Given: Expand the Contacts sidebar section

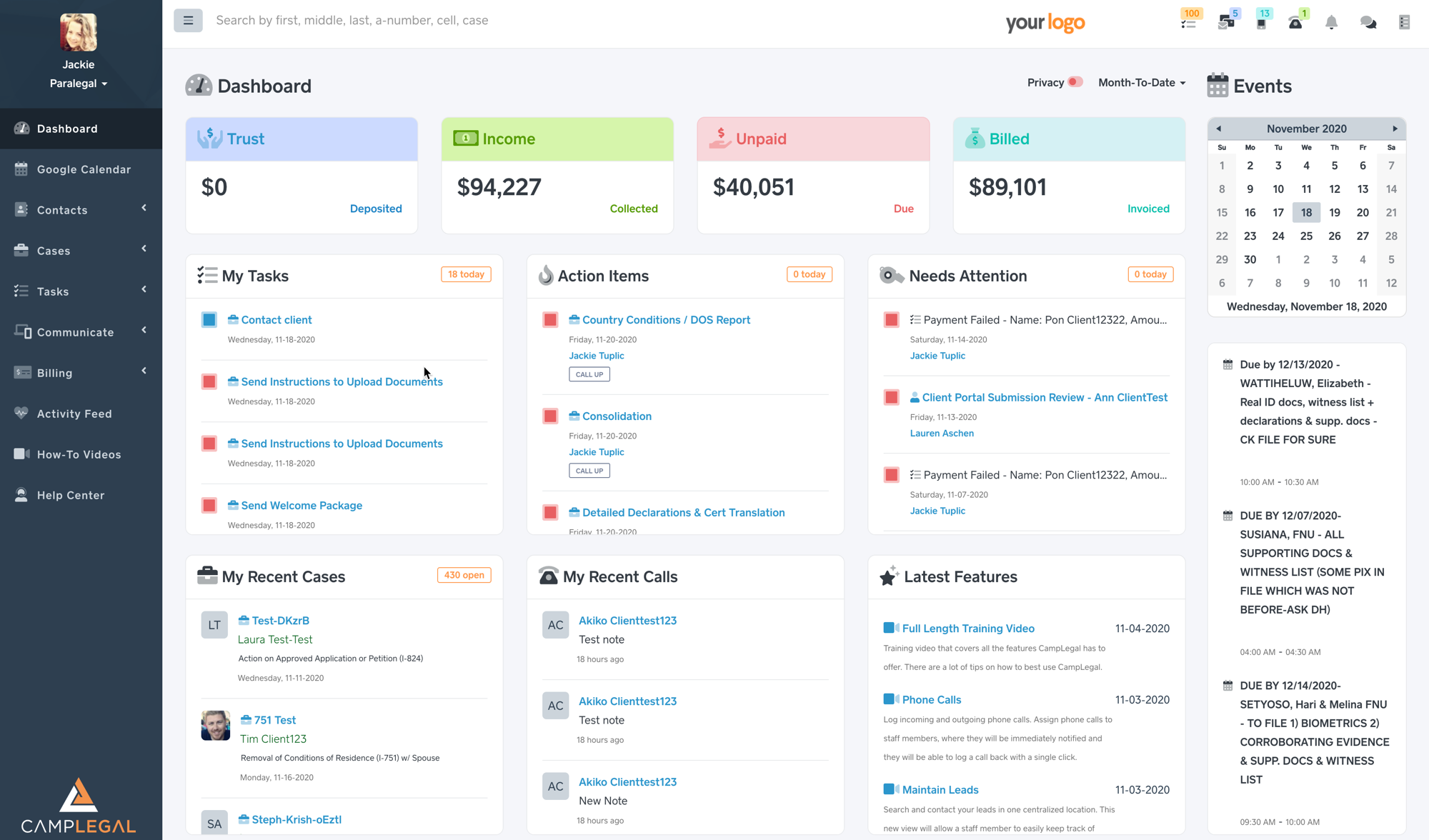Looking at the screenshot, I should coord(61,209).
